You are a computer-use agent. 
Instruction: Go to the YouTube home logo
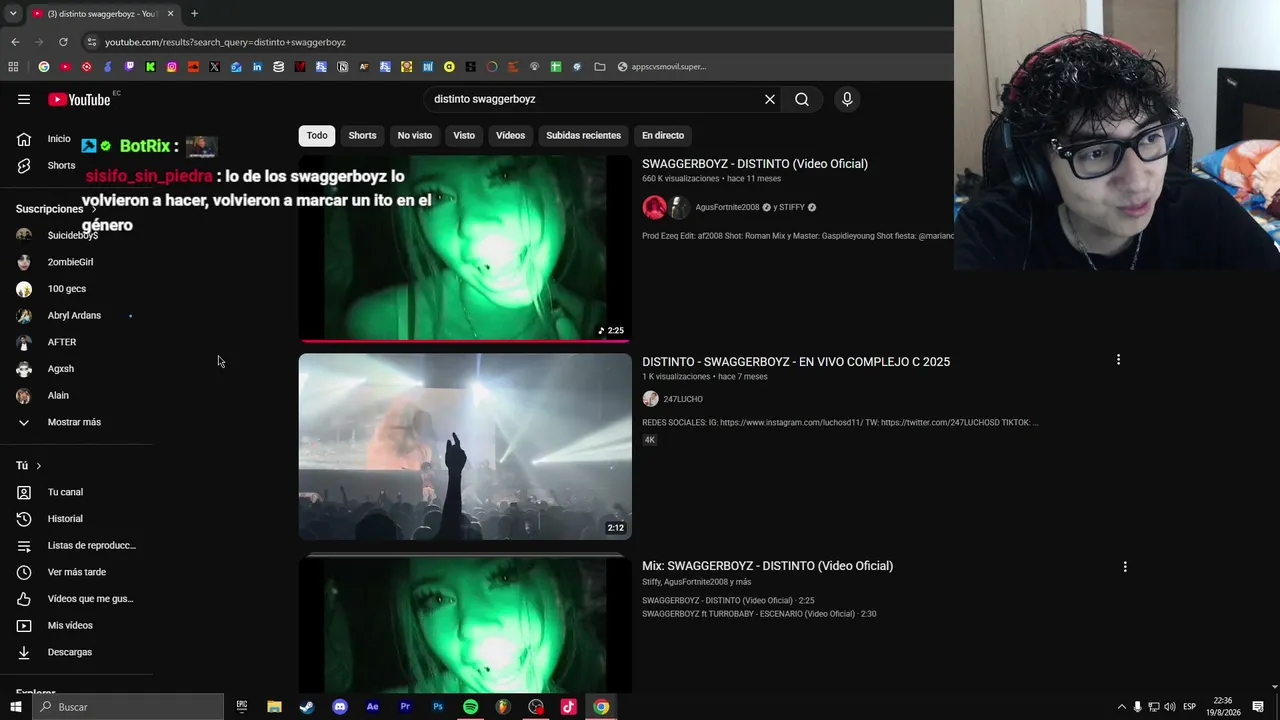click(x=79, y=99)
